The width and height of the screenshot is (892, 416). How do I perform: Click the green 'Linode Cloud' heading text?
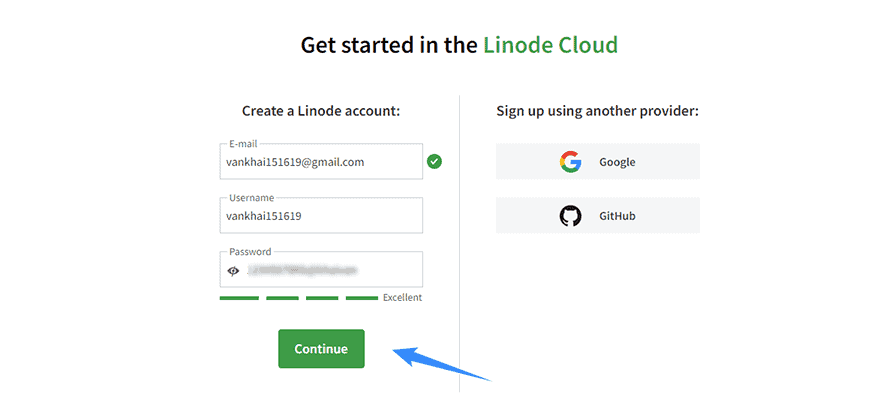551,45
